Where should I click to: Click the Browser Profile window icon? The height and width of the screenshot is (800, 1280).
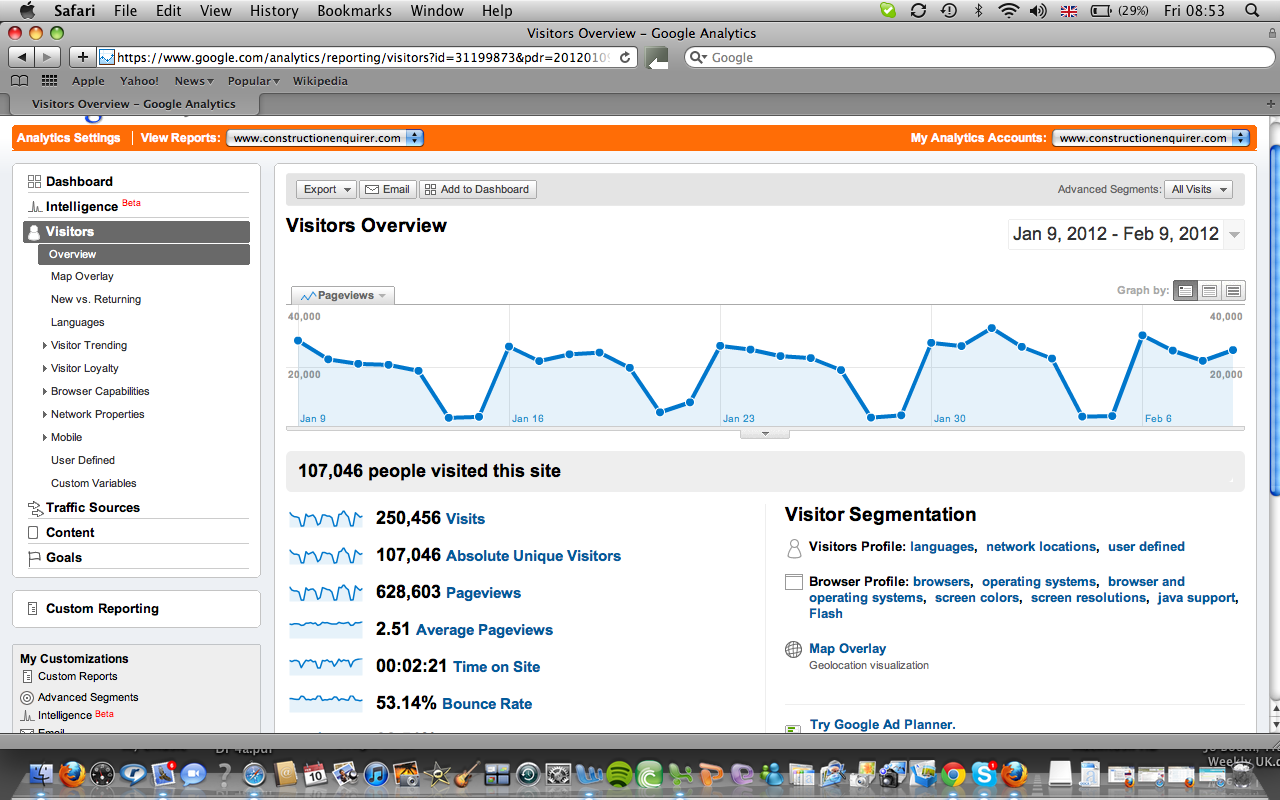coord(794,582)
